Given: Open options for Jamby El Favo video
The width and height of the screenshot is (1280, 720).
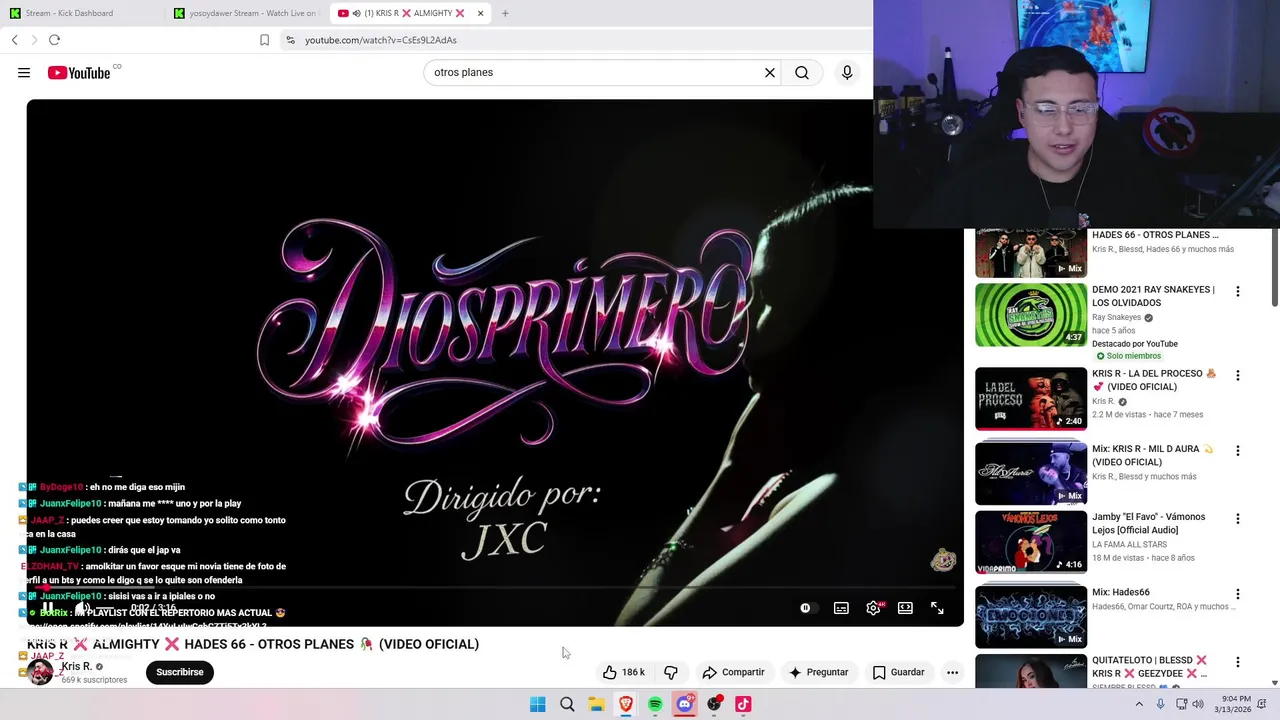Looking at the screenshot, I should click(x=1238, y=518).
